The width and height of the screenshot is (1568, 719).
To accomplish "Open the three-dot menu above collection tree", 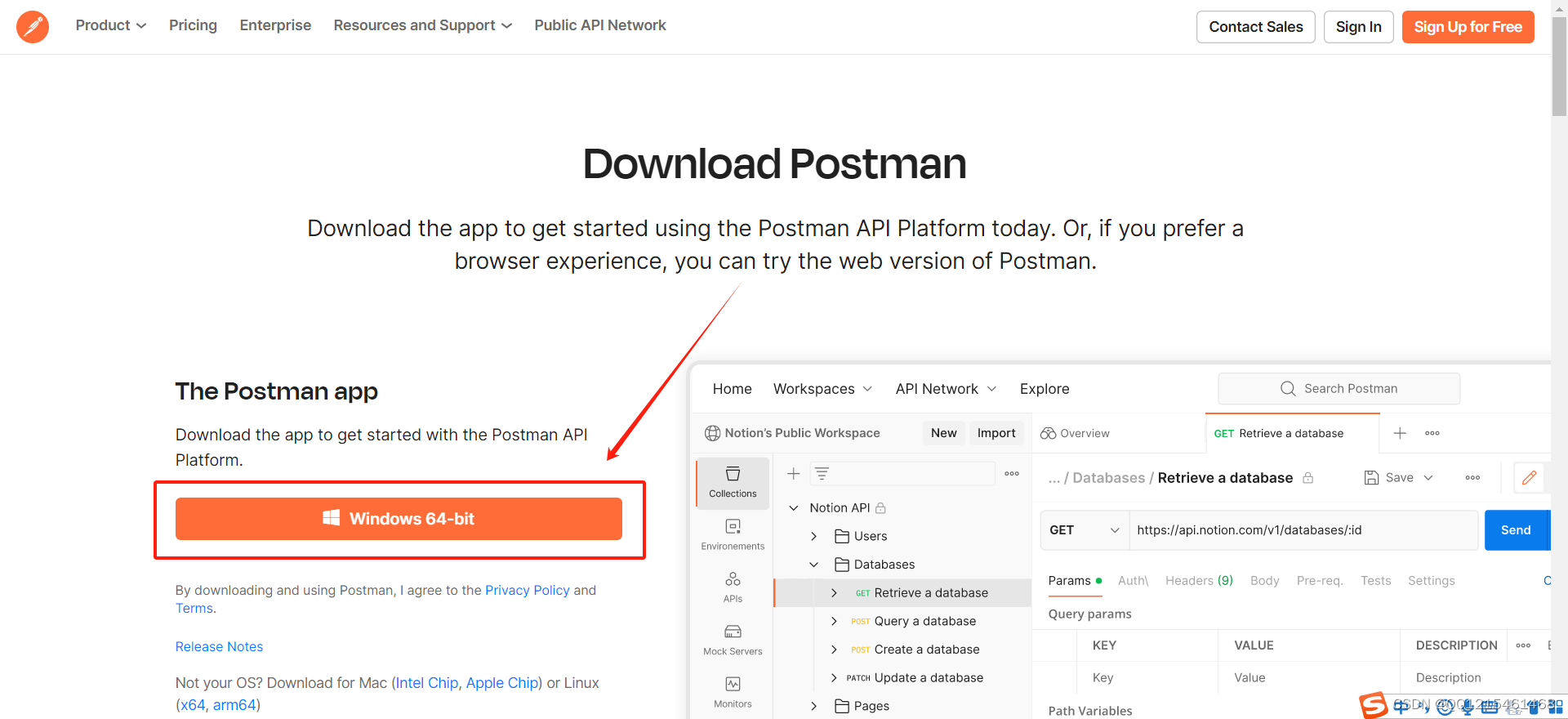I will click(1012, 474).
